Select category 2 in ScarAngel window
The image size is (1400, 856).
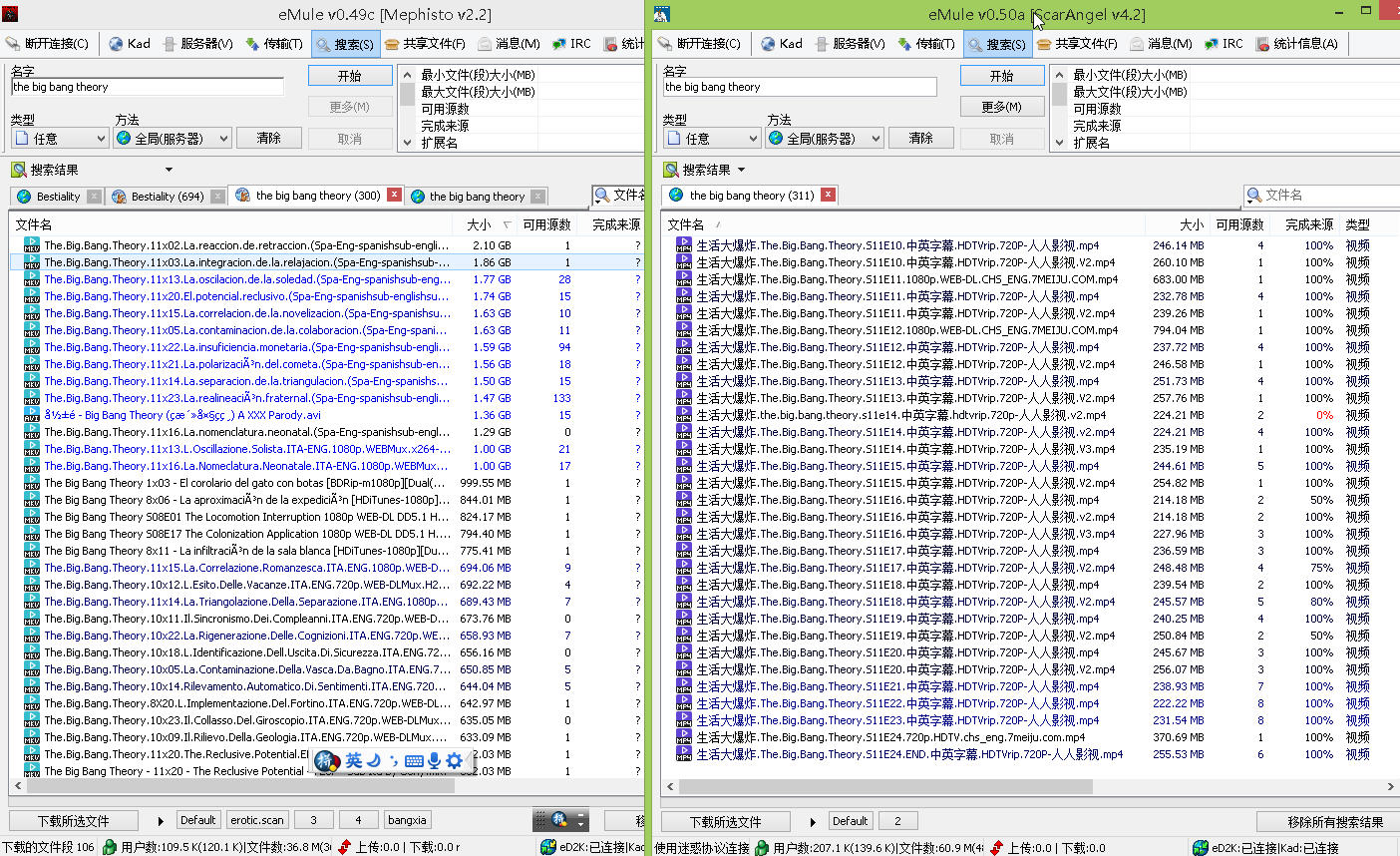point(897,820)
